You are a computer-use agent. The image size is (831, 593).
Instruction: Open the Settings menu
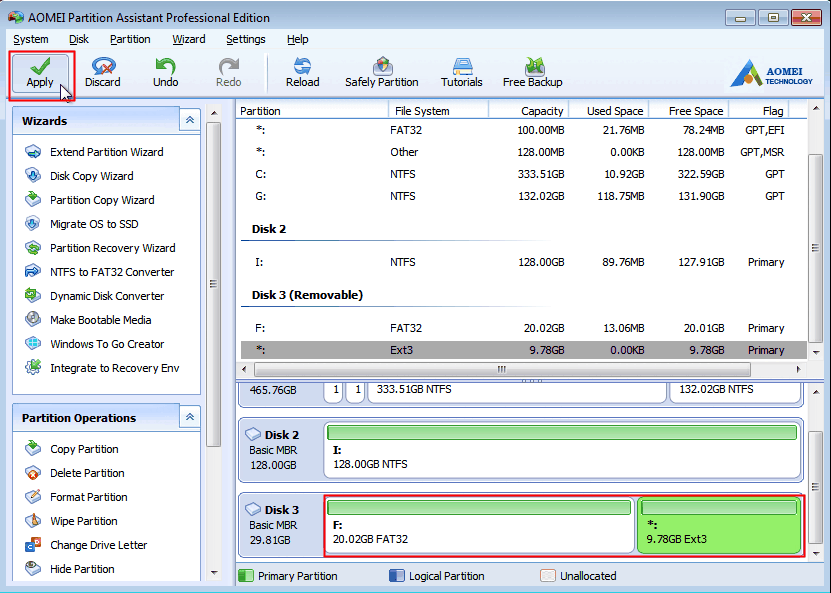(x=246, y=39)
